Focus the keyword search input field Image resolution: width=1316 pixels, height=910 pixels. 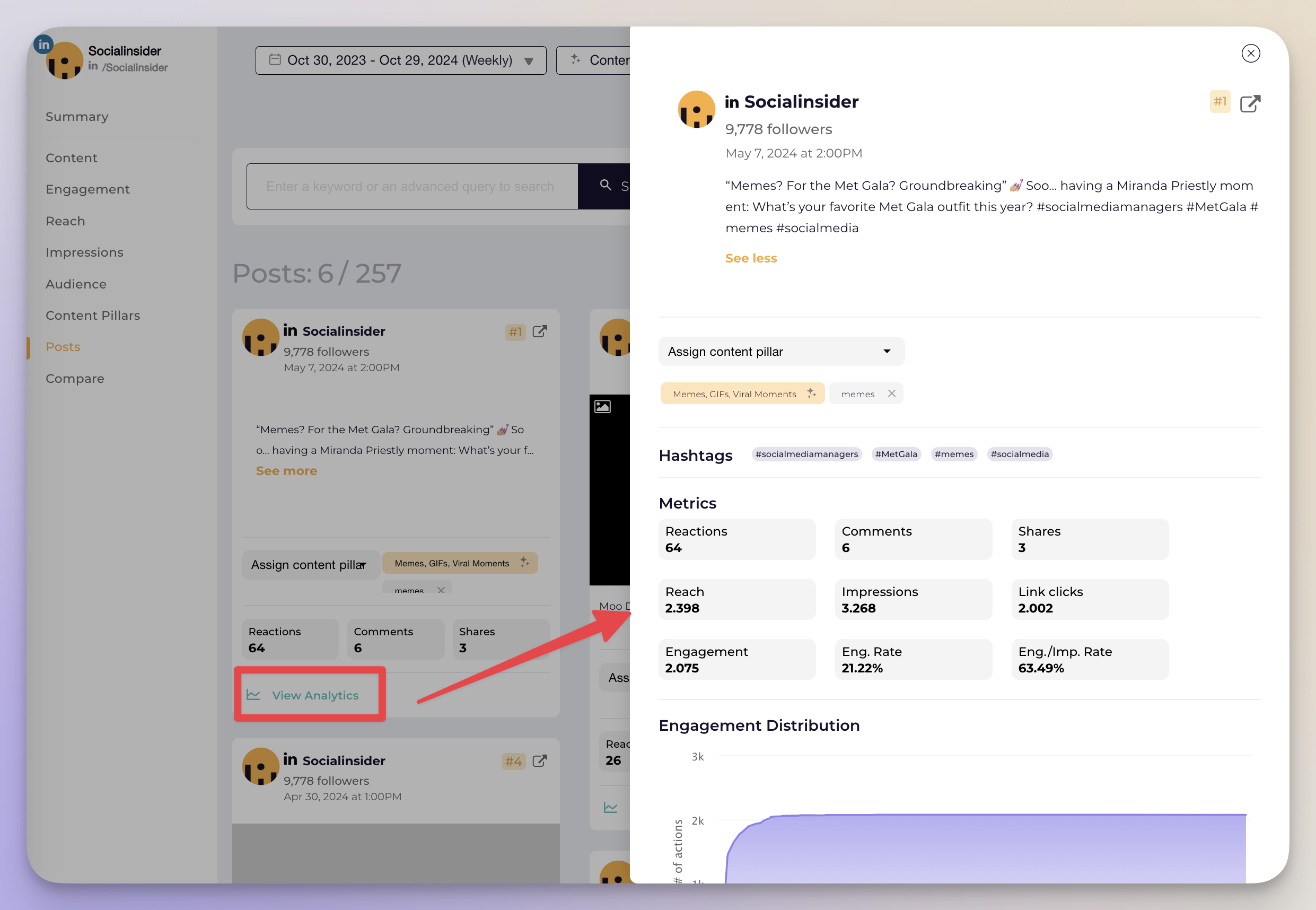point(412,187)
